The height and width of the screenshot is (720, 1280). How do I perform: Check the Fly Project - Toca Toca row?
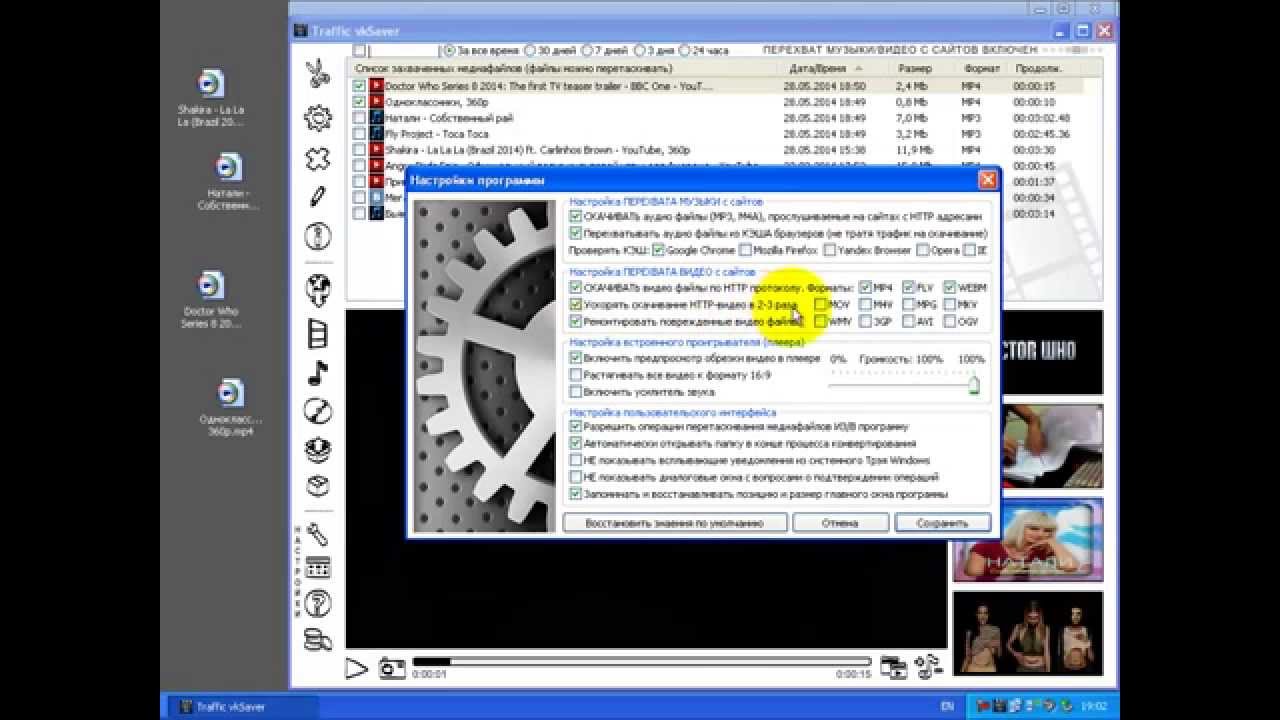pos(359,134)
